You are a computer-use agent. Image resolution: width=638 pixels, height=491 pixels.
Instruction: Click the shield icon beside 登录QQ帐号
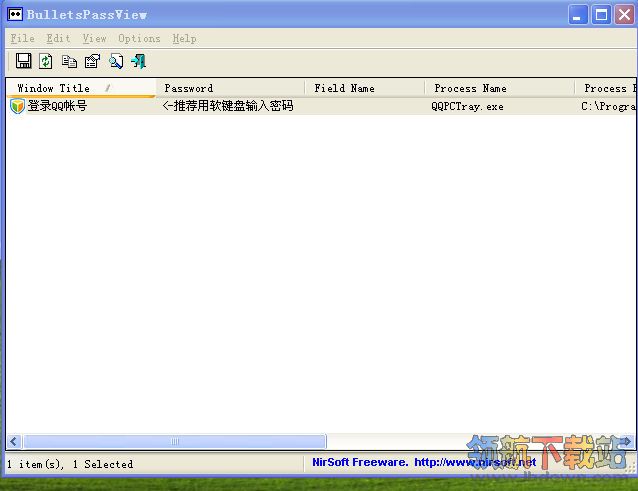(17, 106)
